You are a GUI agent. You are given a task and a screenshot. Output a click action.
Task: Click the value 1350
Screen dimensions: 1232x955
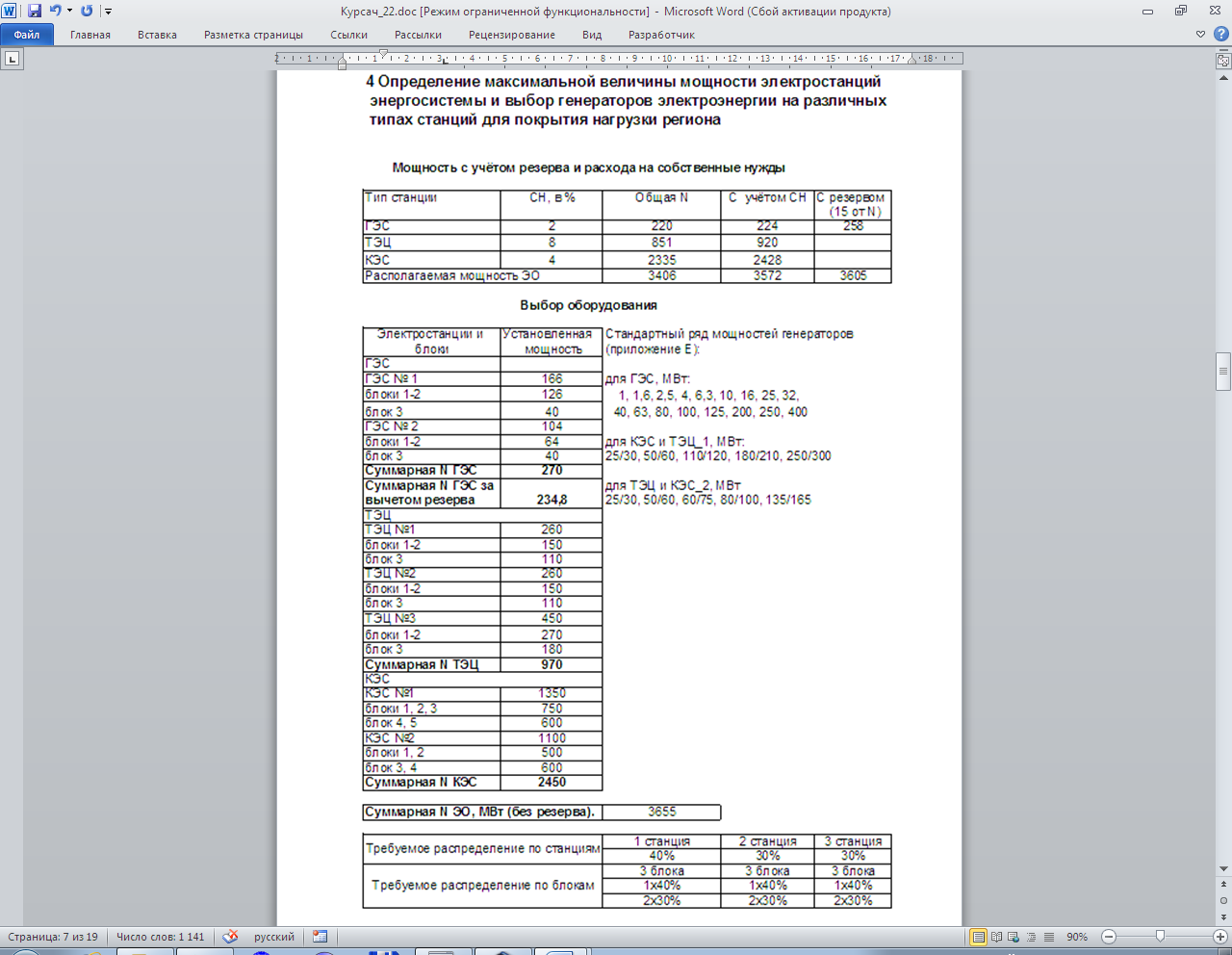[552, 693]
